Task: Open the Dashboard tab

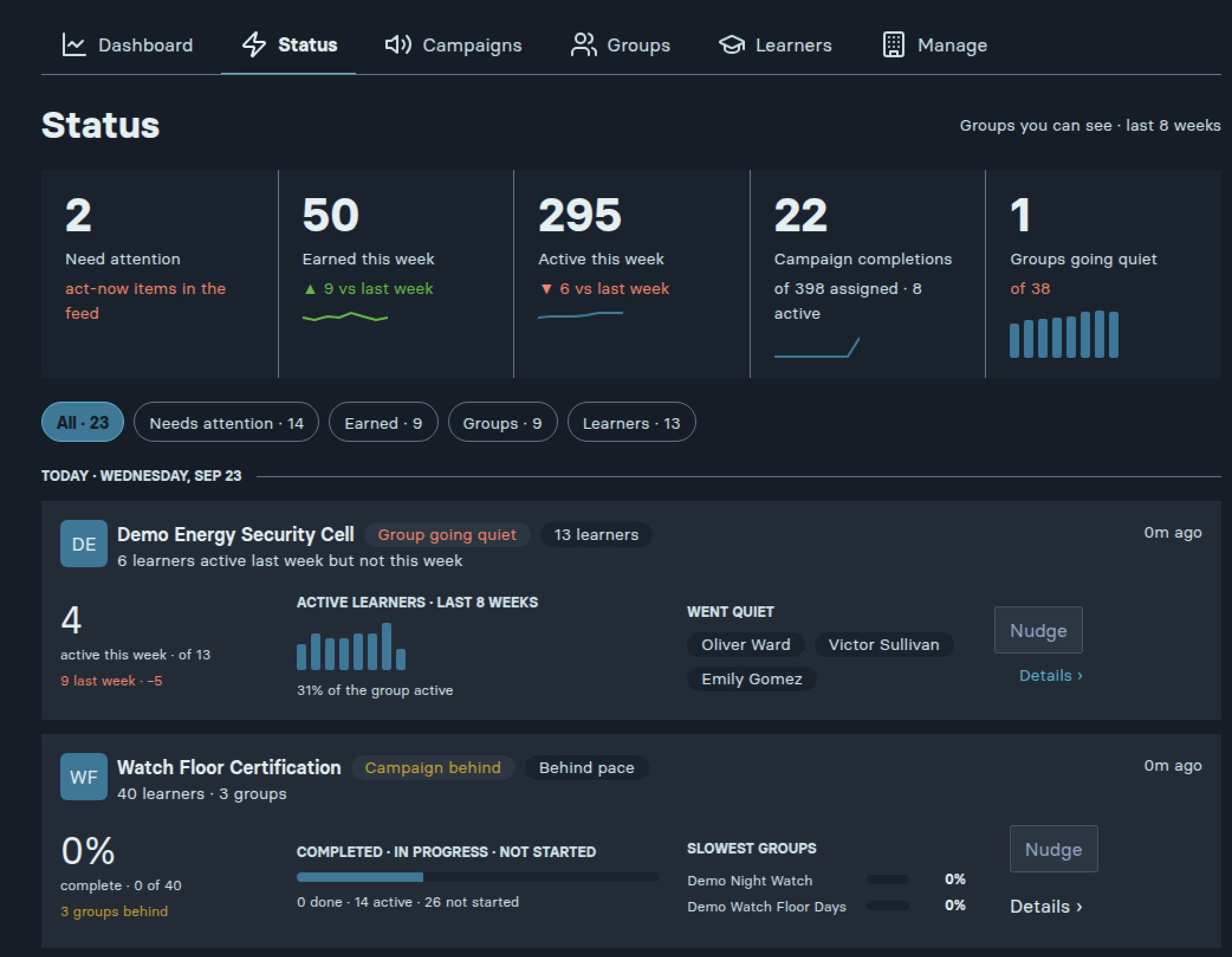Action: coord(128,45)
